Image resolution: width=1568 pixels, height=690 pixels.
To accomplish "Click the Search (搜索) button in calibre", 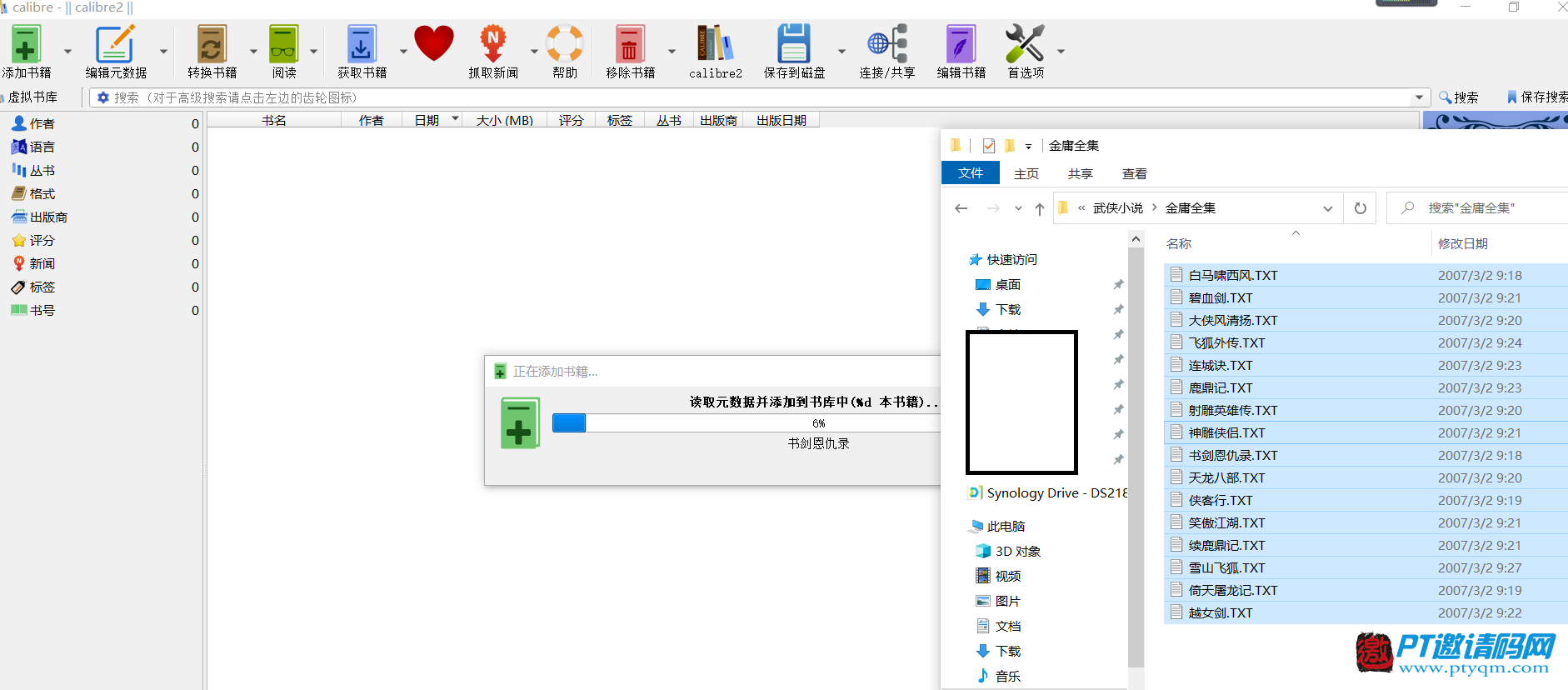I will pos(1459,97).
